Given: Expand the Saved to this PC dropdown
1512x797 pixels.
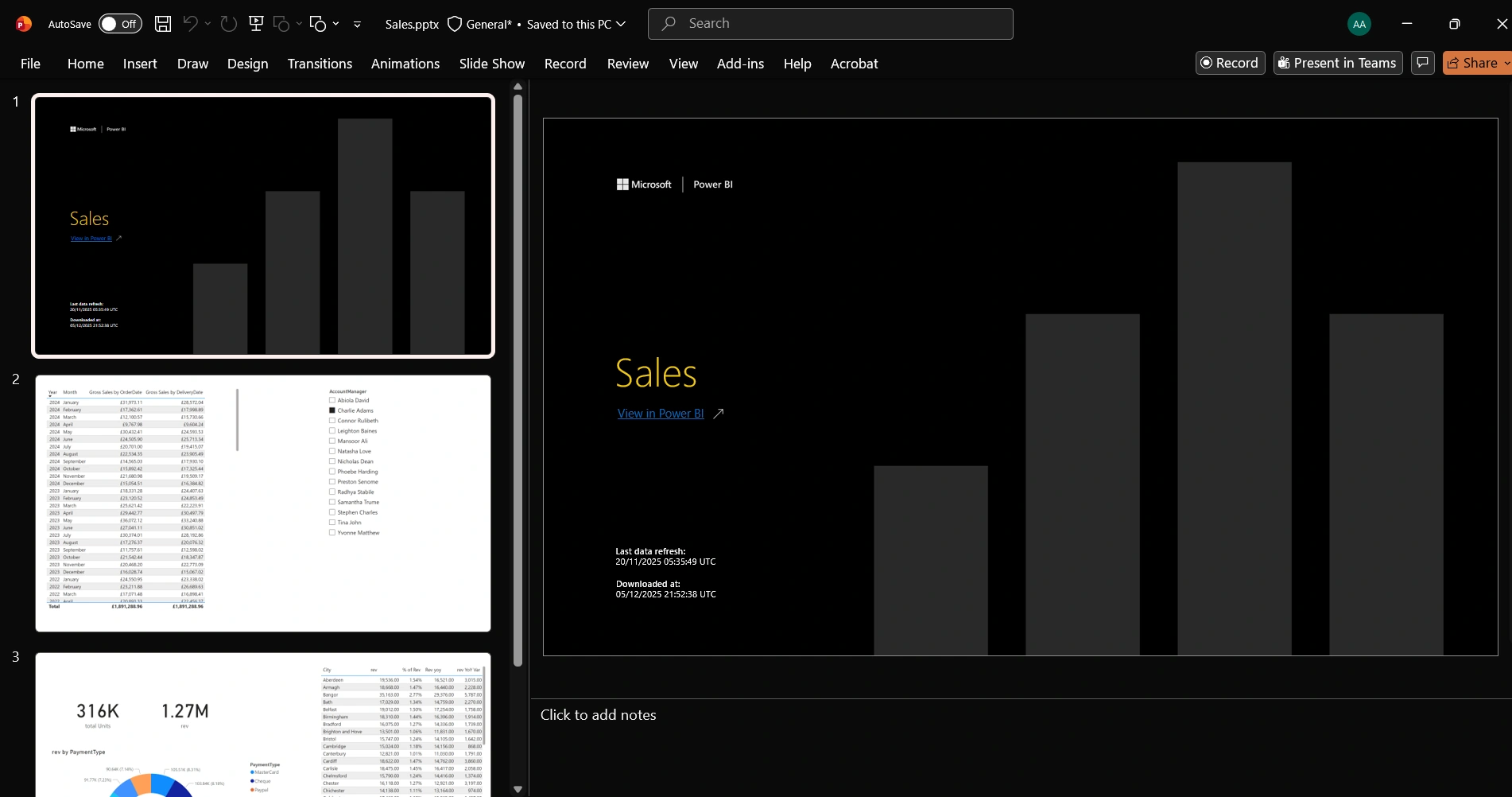Looking at the screenshot, I should pyautogui.click(x=621, y=24).
